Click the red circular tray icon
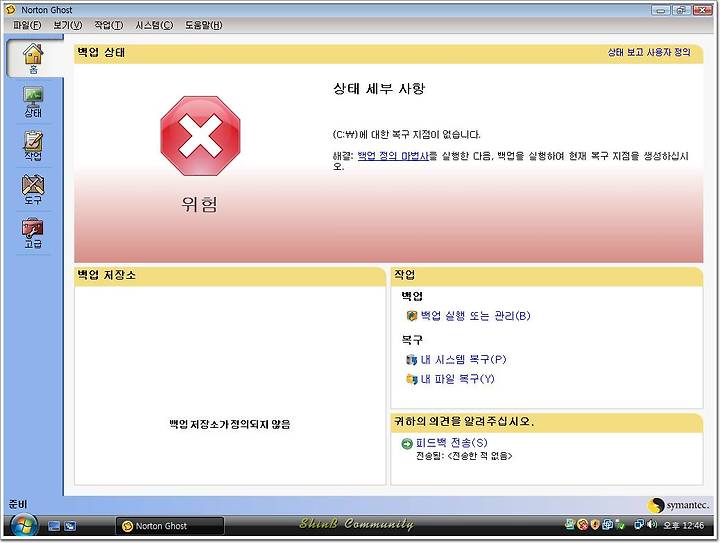The width and height of the screenshot is (720, 543). 583,524
